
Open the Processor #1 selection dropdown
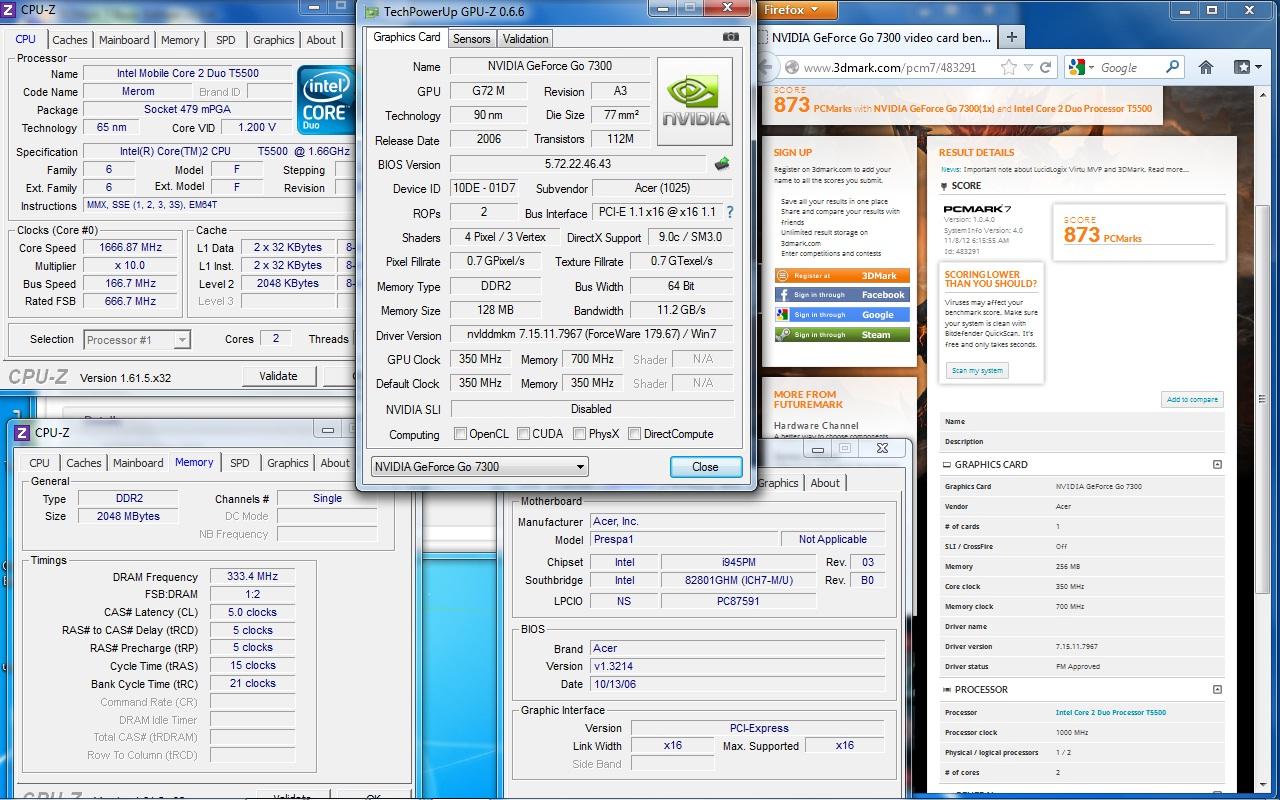tap(137, 340)
